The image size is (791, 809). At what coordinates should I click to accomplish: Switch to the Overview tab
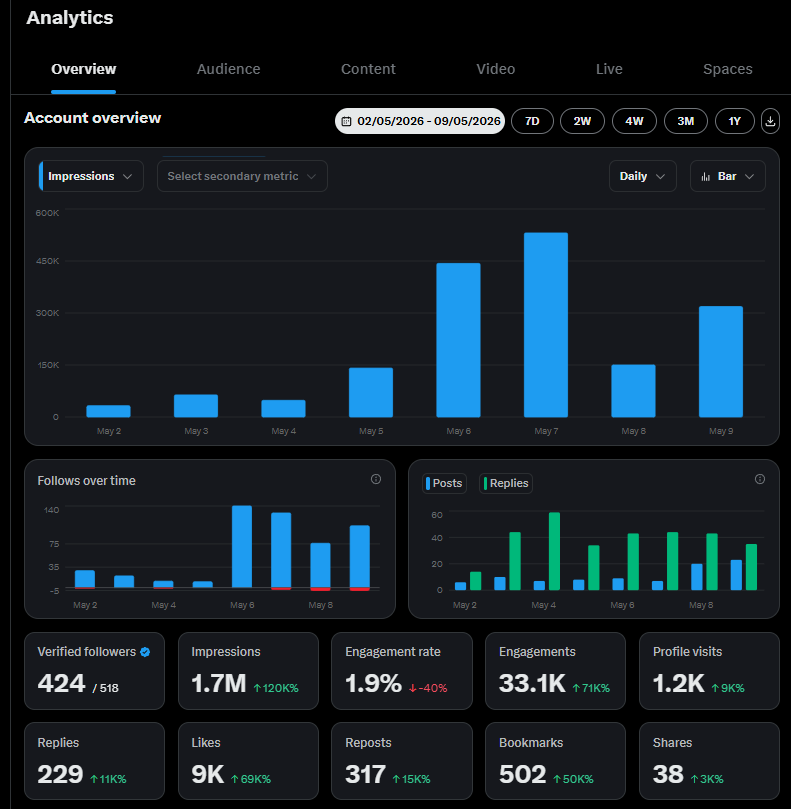84,69
